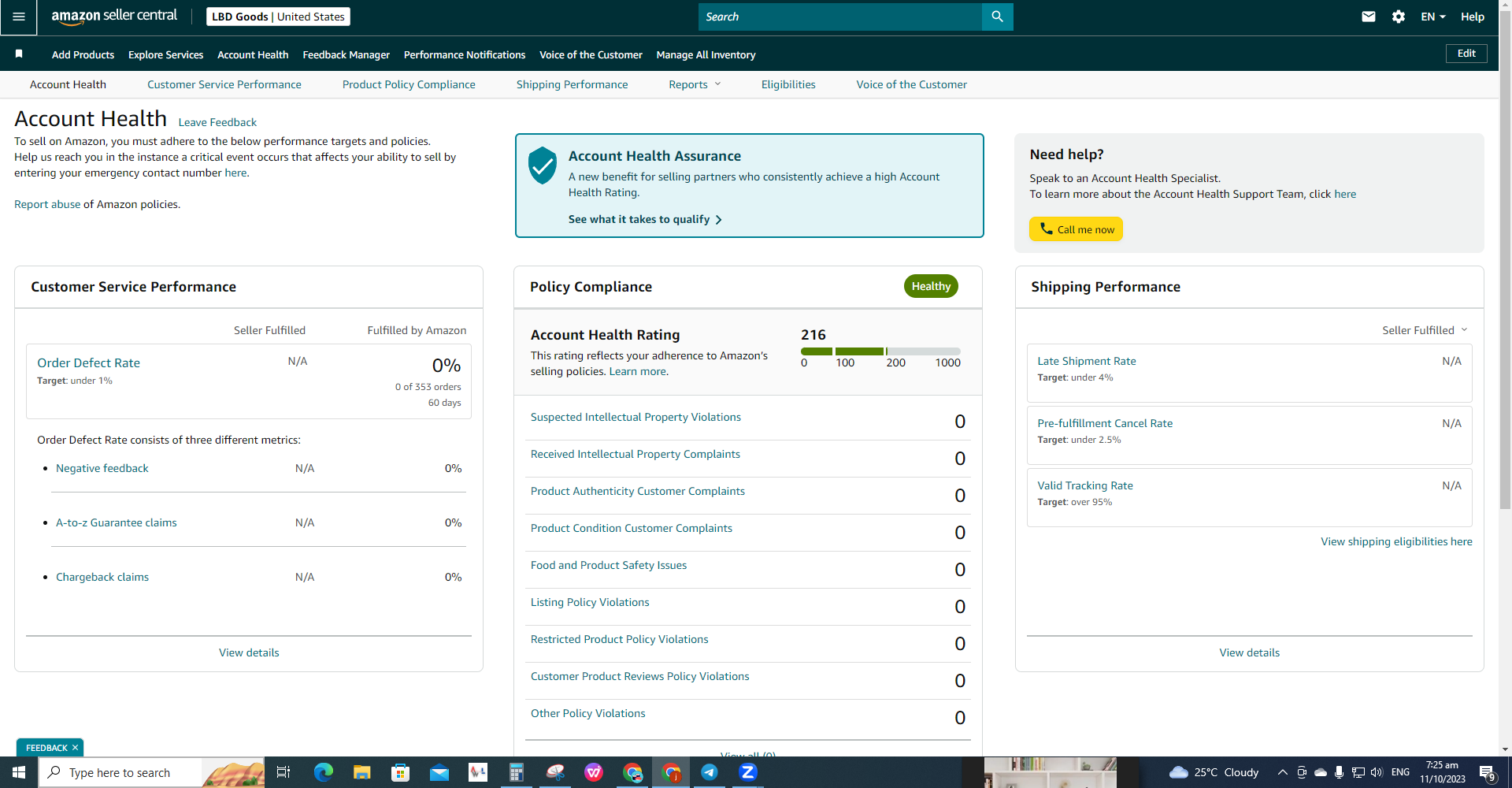Switch to Product Policy Compliance tab
Viewport: 1512px width, 788px height.
(x=409, y=84)
